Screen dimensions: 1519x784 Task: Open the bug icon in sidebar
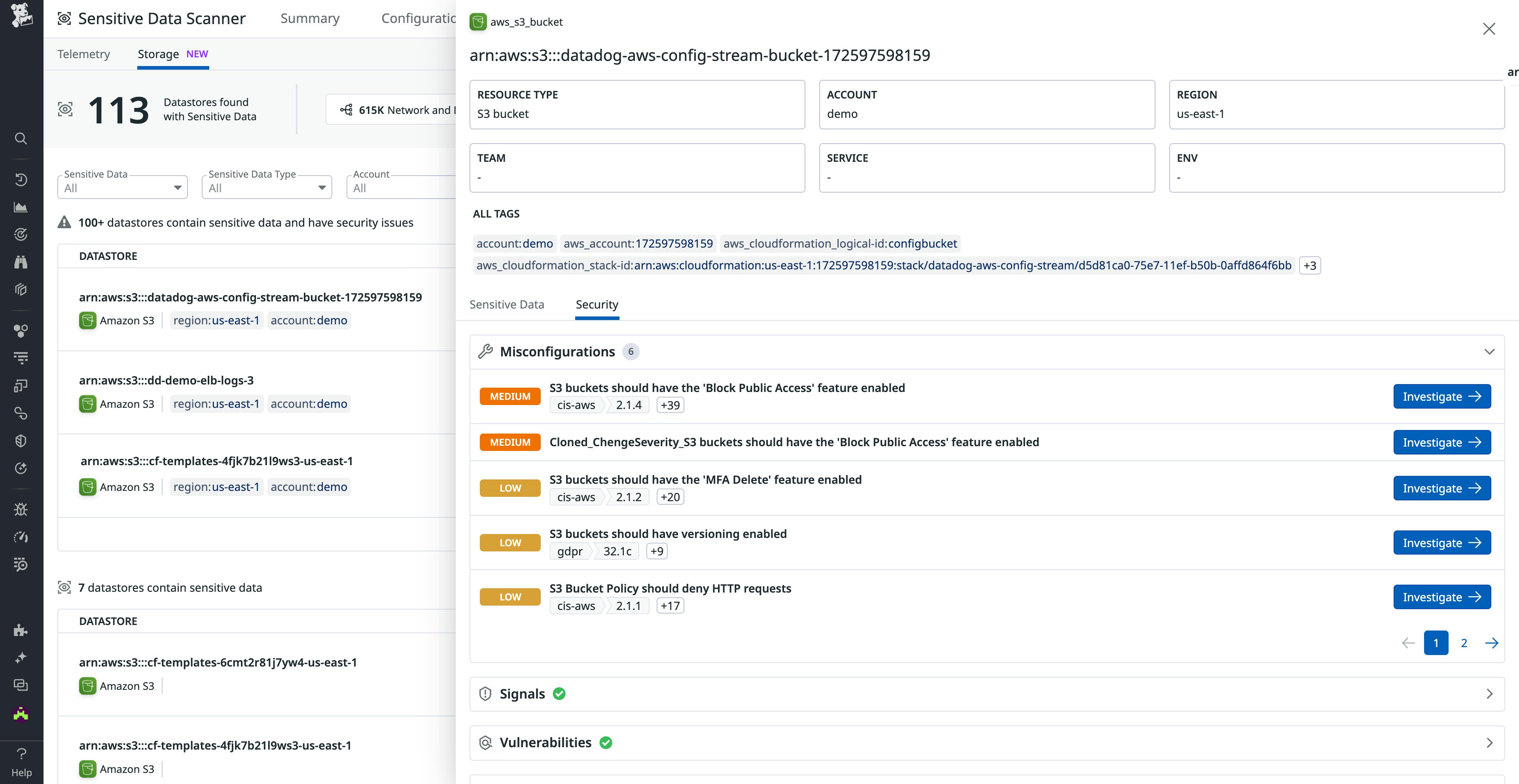tap(21, 509)
